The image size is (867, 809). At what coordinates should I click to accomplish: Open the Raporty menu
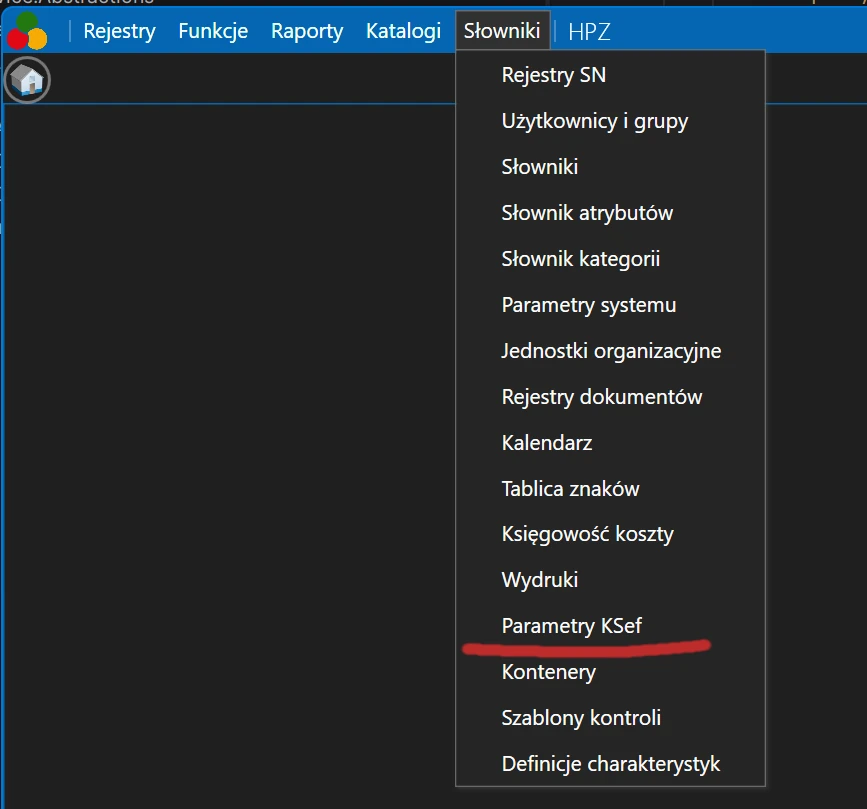(307, 31)
